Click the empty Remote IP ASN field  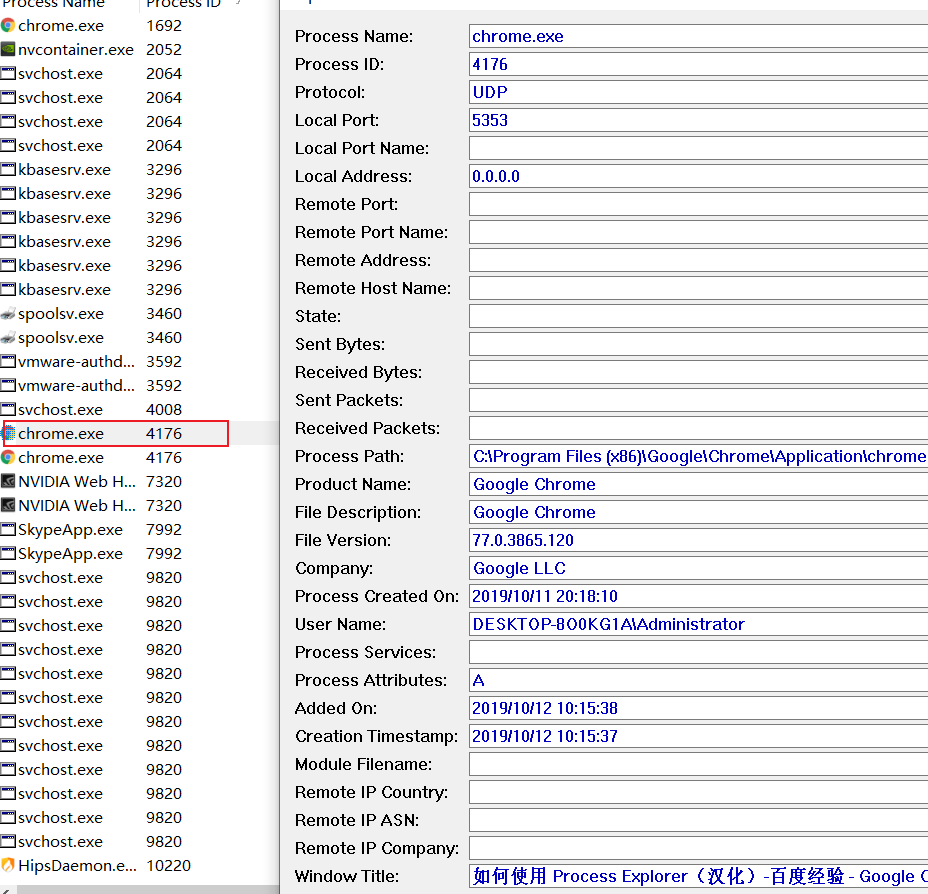tap(698, 821)
